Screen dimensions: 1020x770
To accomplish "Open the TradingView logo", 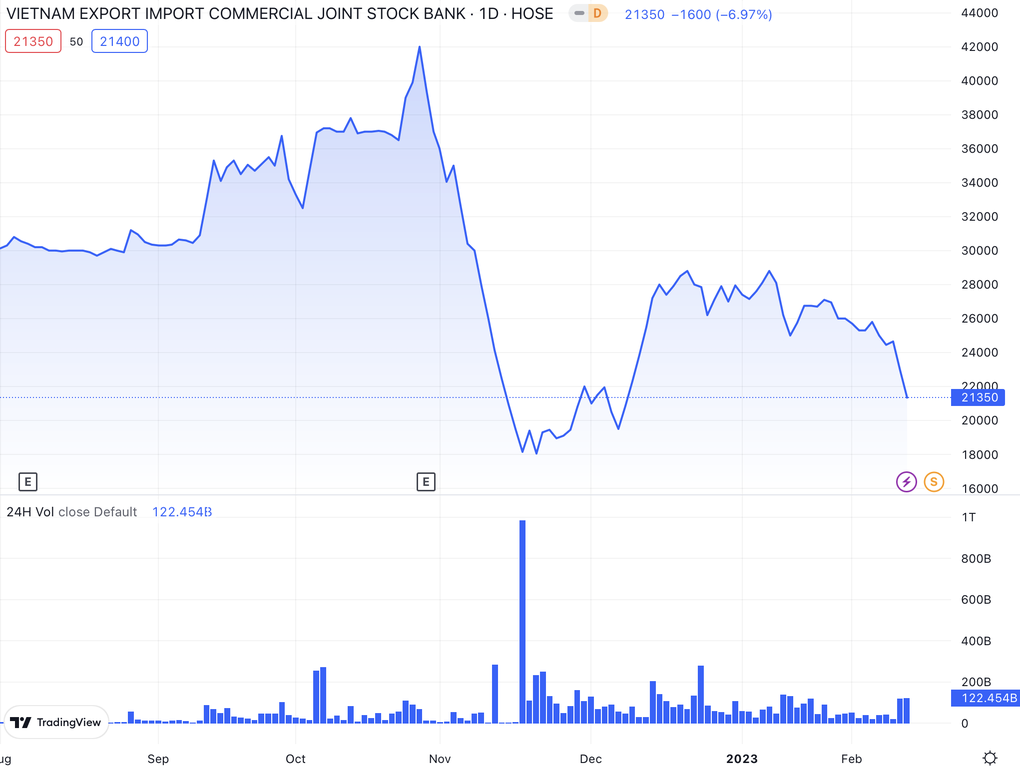I will coord(56,722).
